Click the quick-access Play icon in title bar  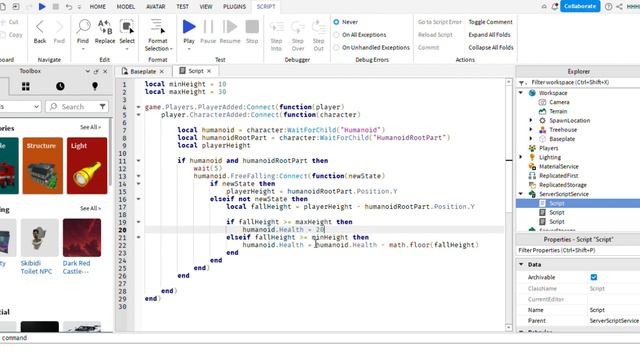point(42,7)
